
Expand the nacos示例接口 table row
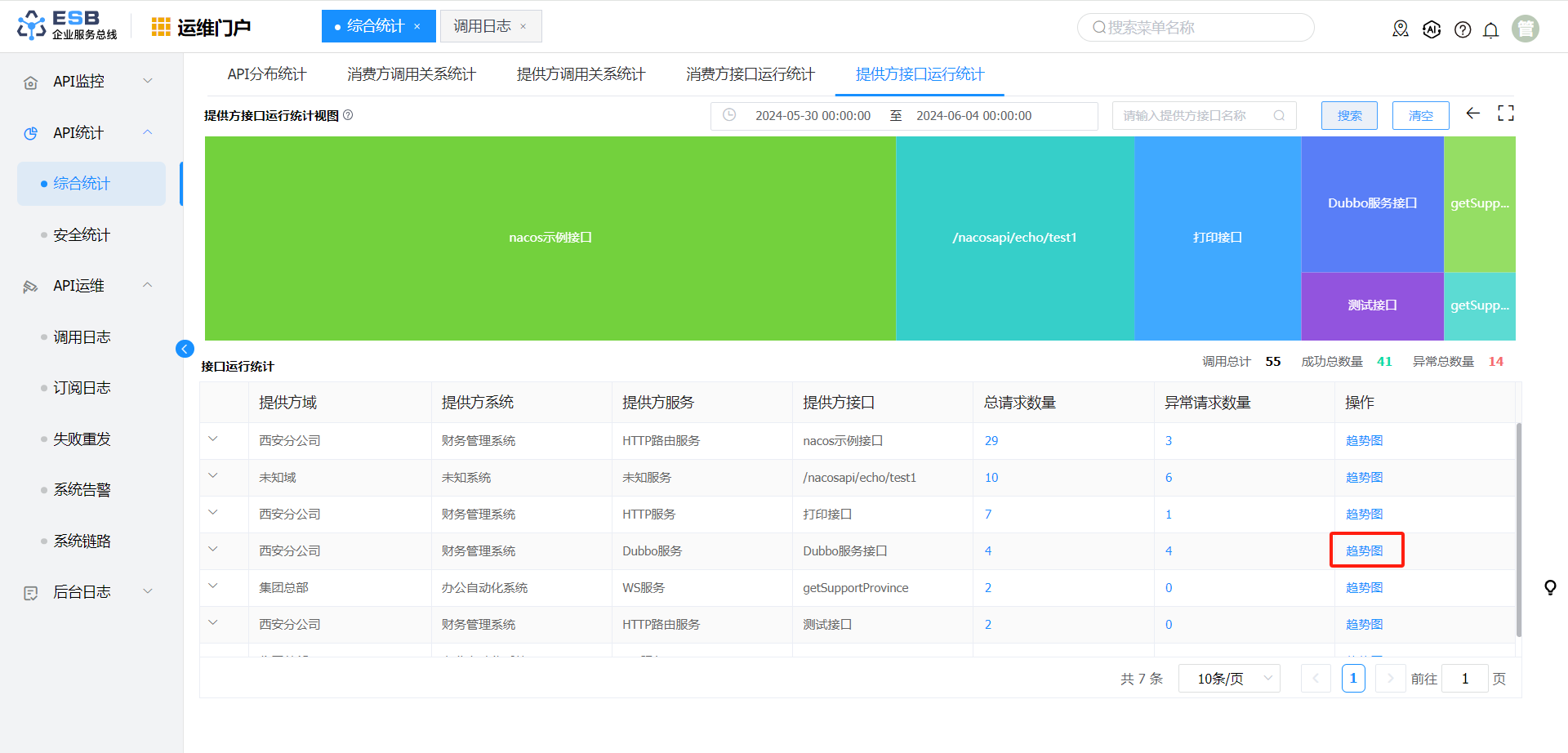(x=213, y=439)
